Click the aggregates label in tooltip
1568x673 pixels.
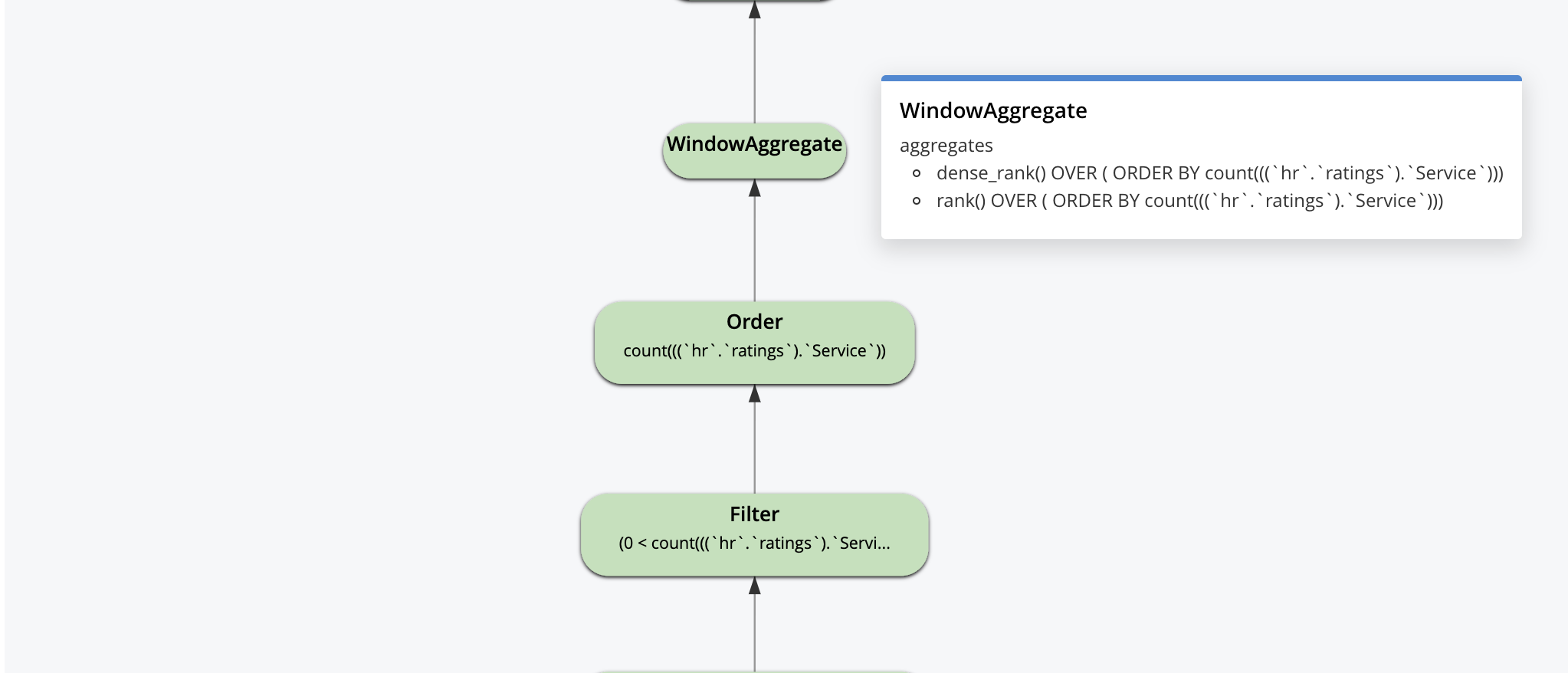pos(946,146)
